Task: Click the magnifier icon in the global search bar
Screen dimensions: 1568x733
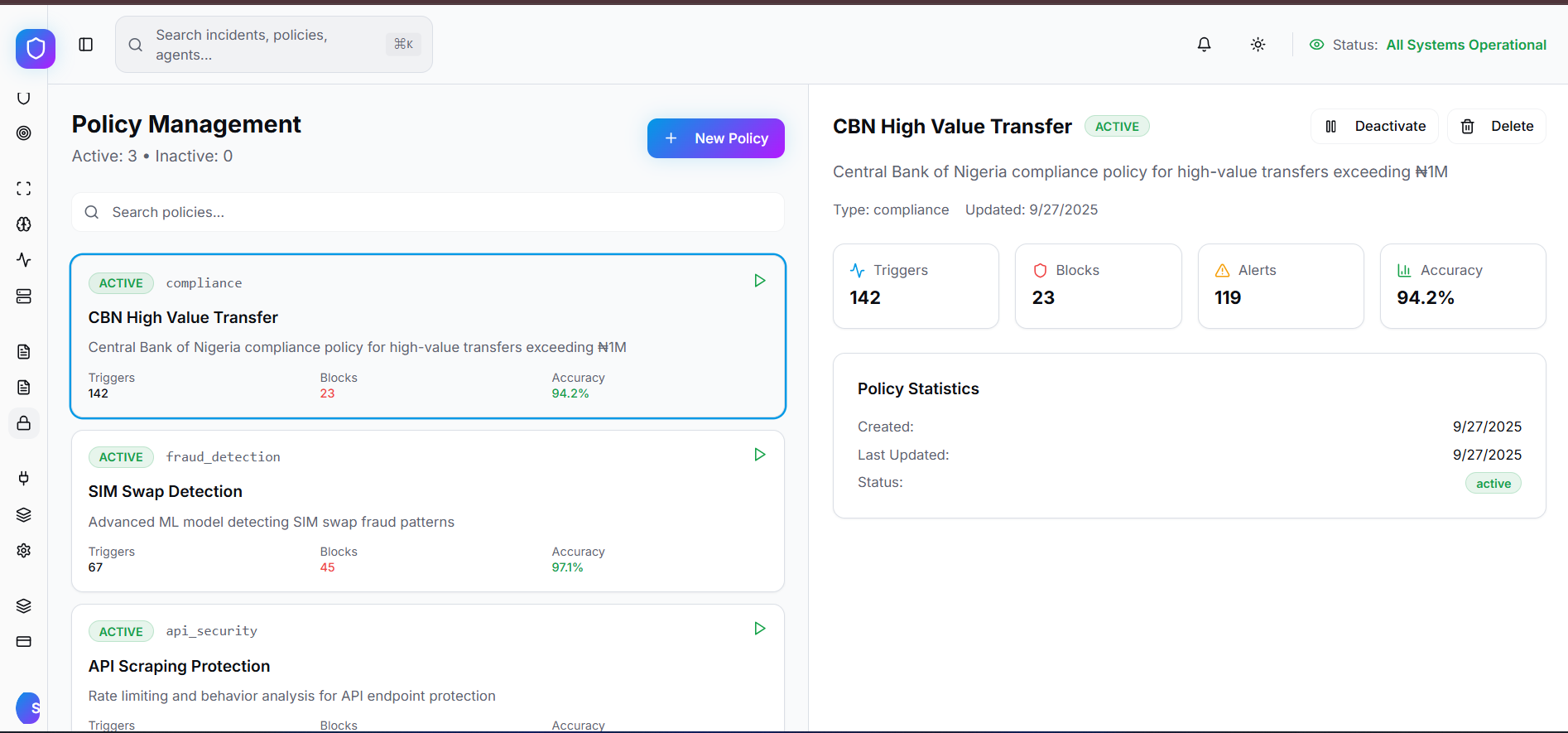Action: (x=136, y=45)
